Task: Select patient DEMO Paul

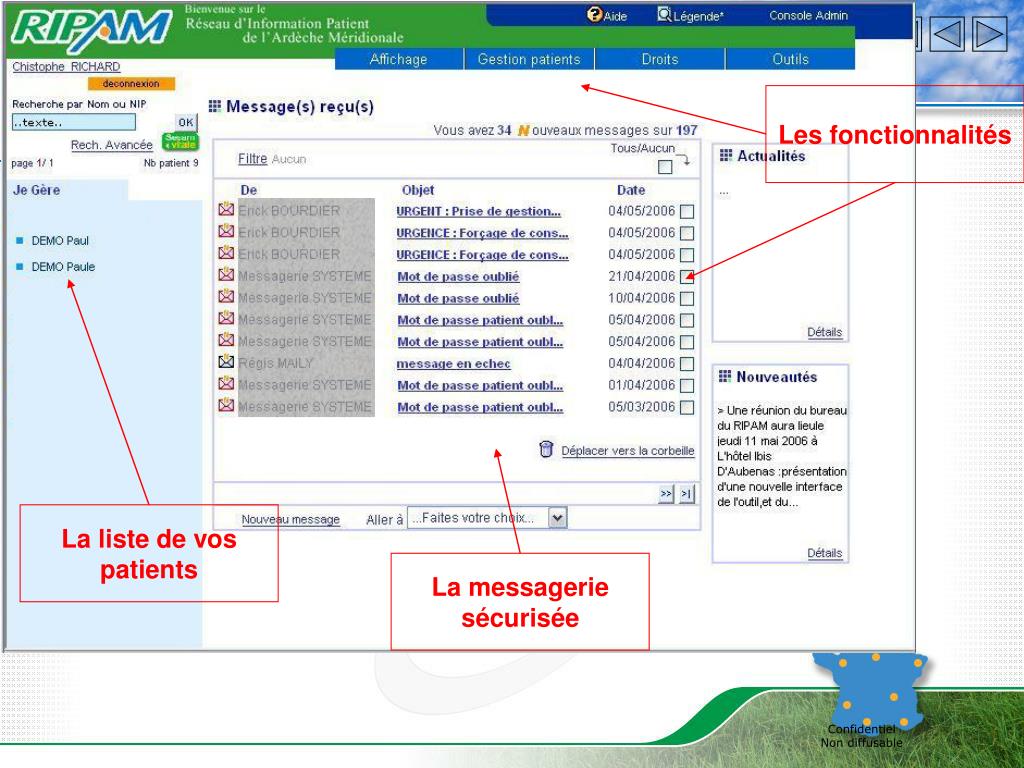Action: (60, 241)
